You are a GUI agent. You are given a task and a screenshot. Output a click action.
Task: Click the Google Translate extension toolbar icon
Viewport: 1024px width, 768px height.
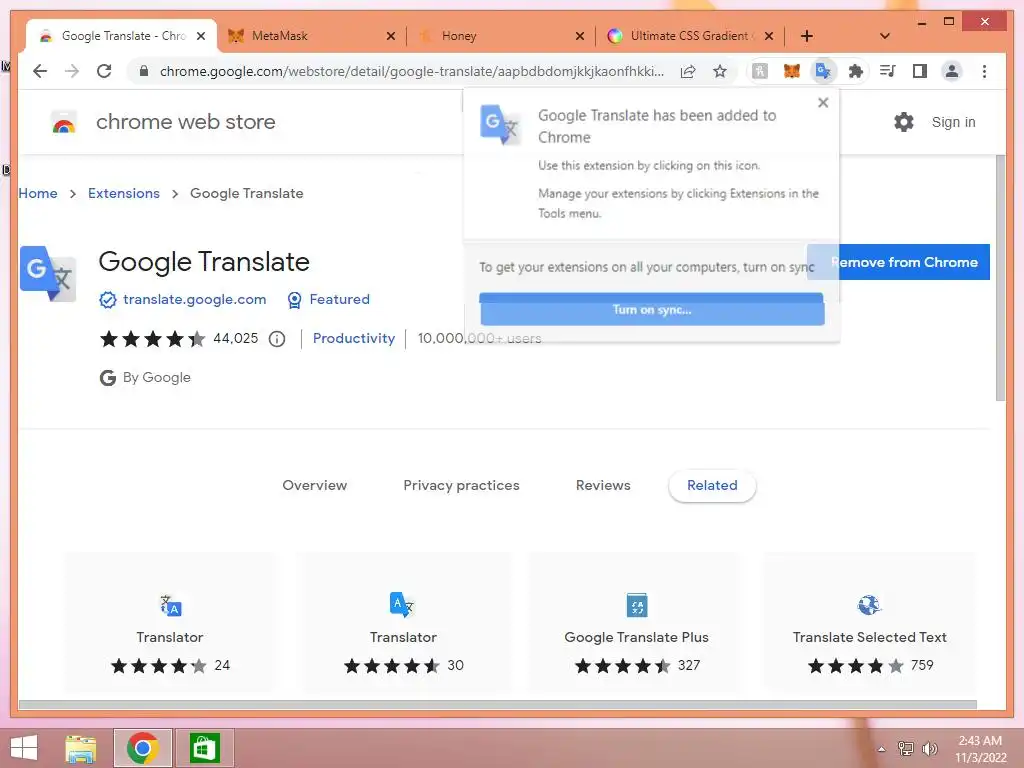click(823, 71)
